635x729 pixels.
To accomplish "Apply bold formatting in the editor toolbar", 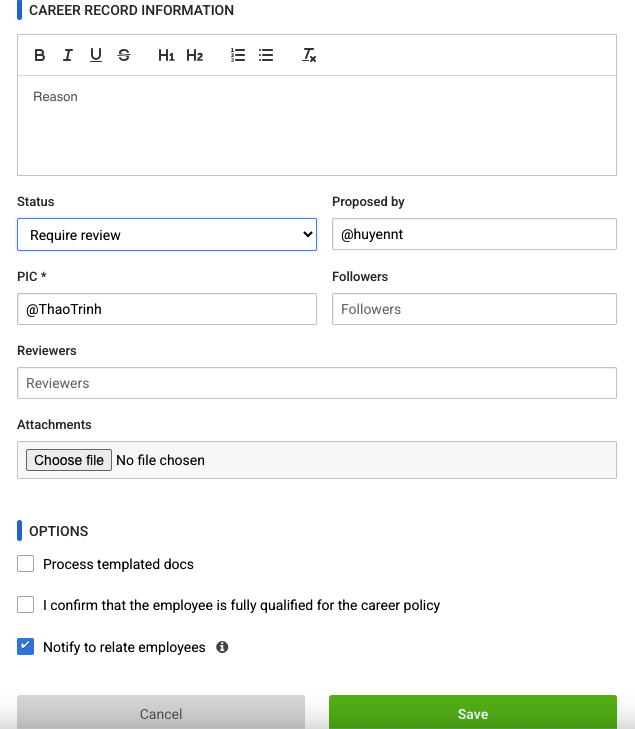I will tap(40, 55).
